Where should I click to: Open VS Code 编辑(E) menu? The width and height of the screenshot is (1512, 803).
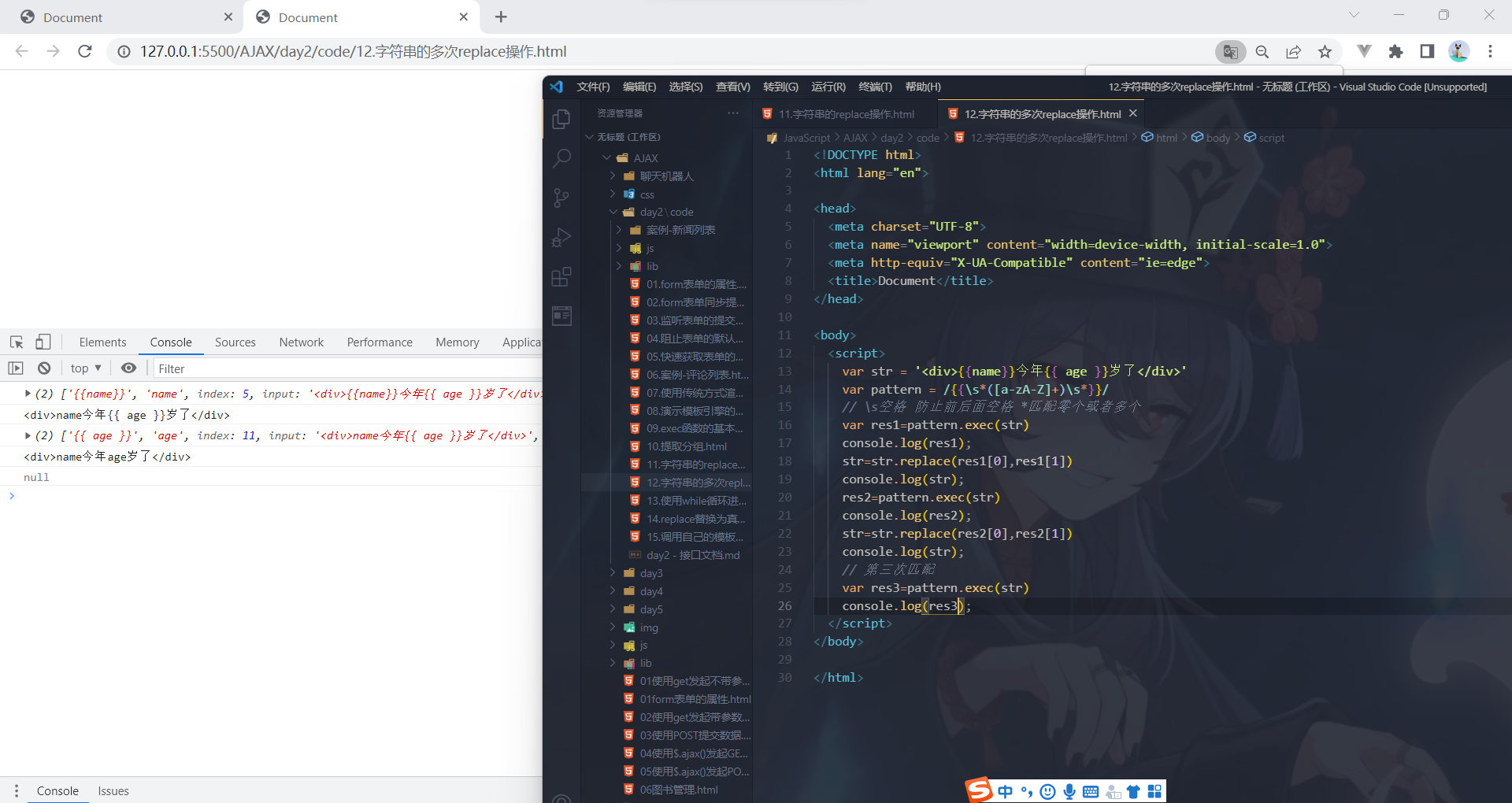tap(639, 87)
